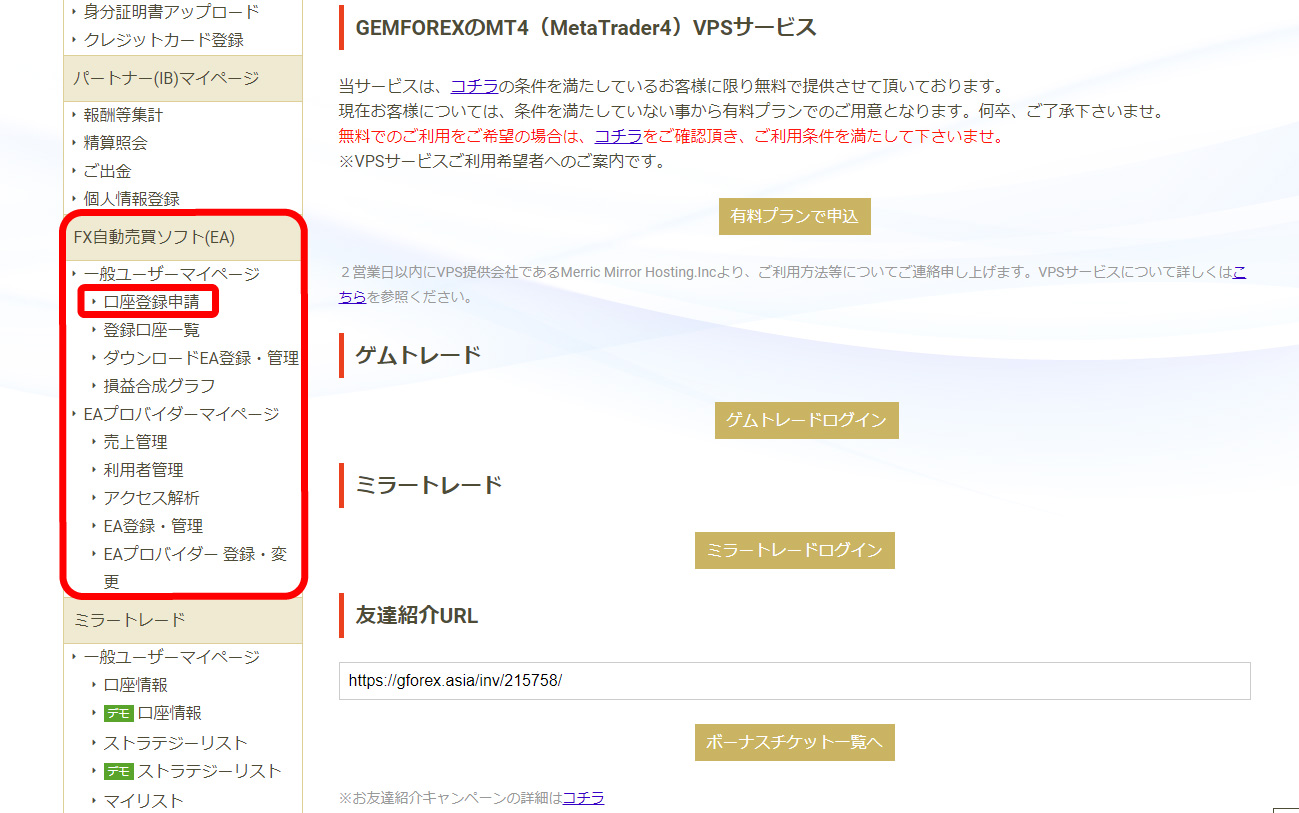
Task: Open ご出金 in sidebar
Action: [108, 171]
